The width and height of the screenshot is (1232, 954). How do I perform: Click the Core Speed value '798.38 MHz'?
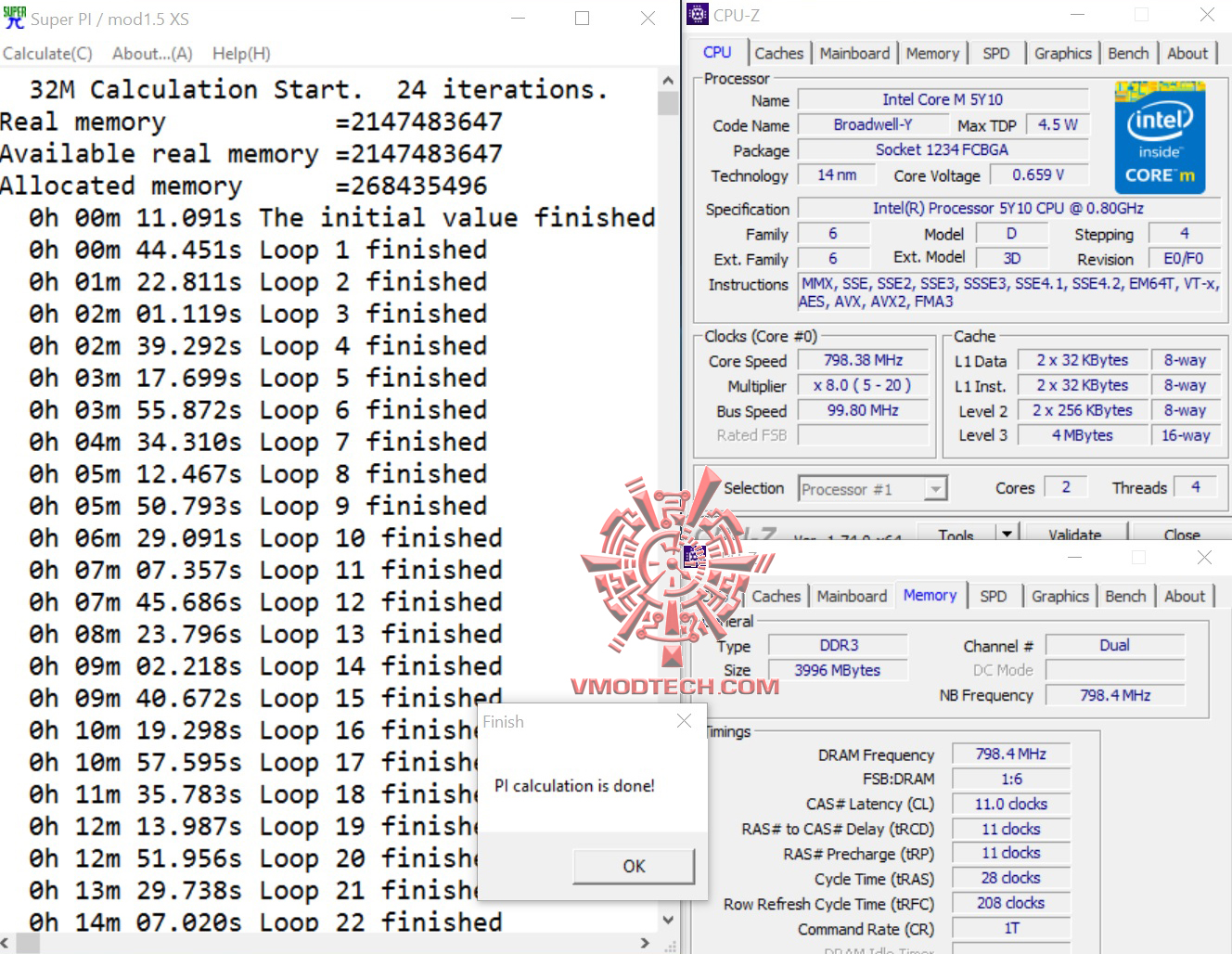(x=863, y=360)
